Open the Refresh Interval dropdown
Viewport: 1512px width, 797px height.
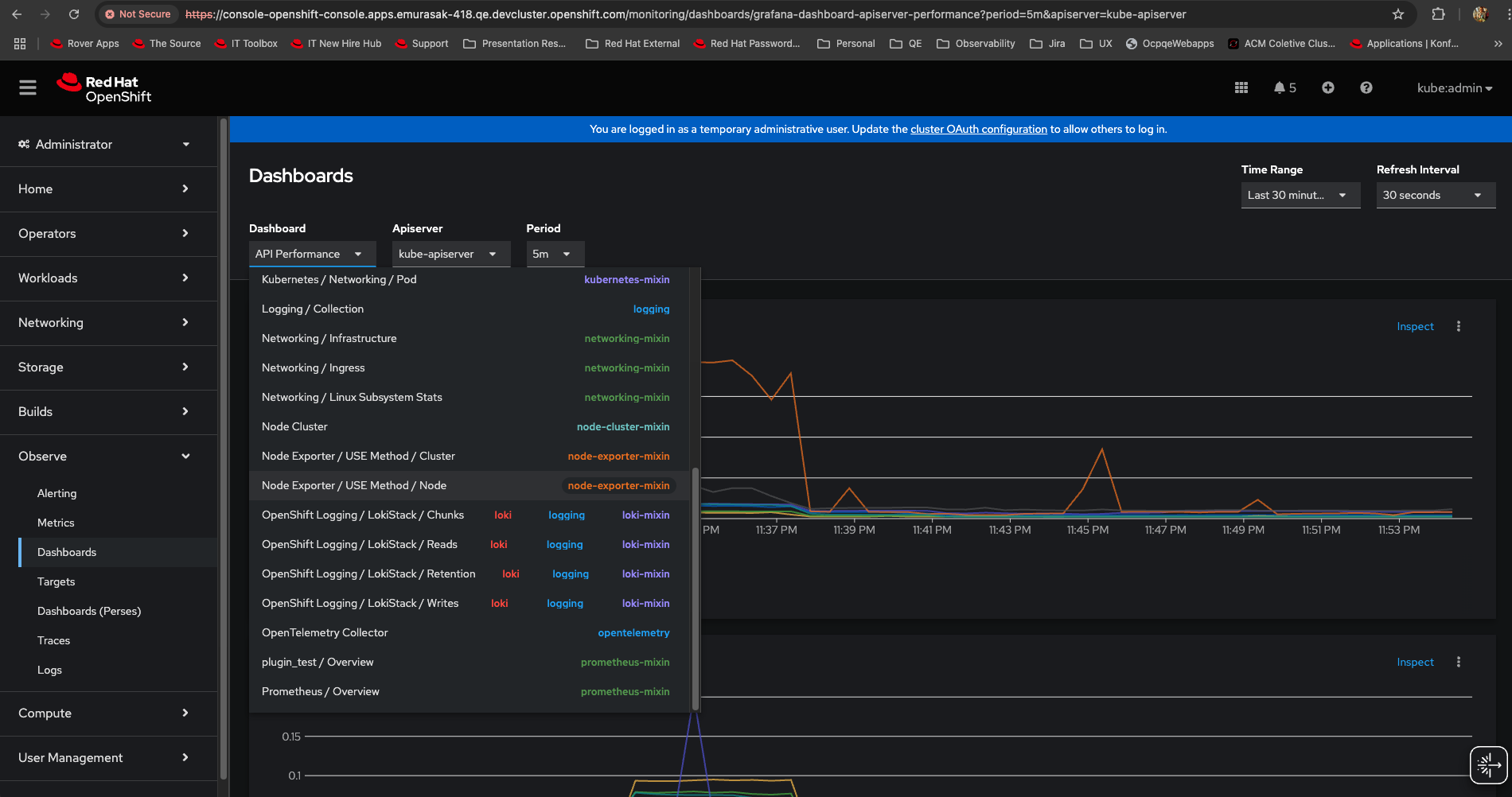pyautogui.click(x=1435, y=196)
